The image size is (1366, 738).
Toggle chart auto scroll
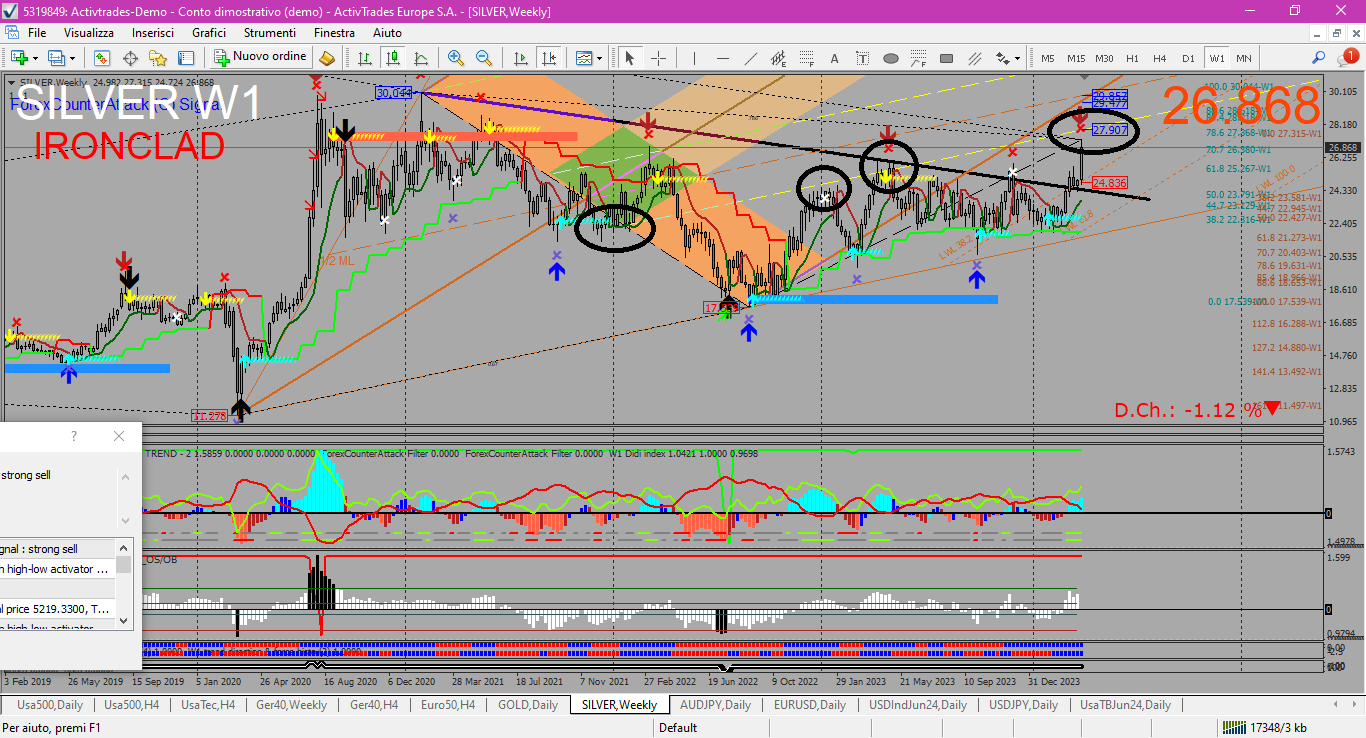(x=521, y=58)
